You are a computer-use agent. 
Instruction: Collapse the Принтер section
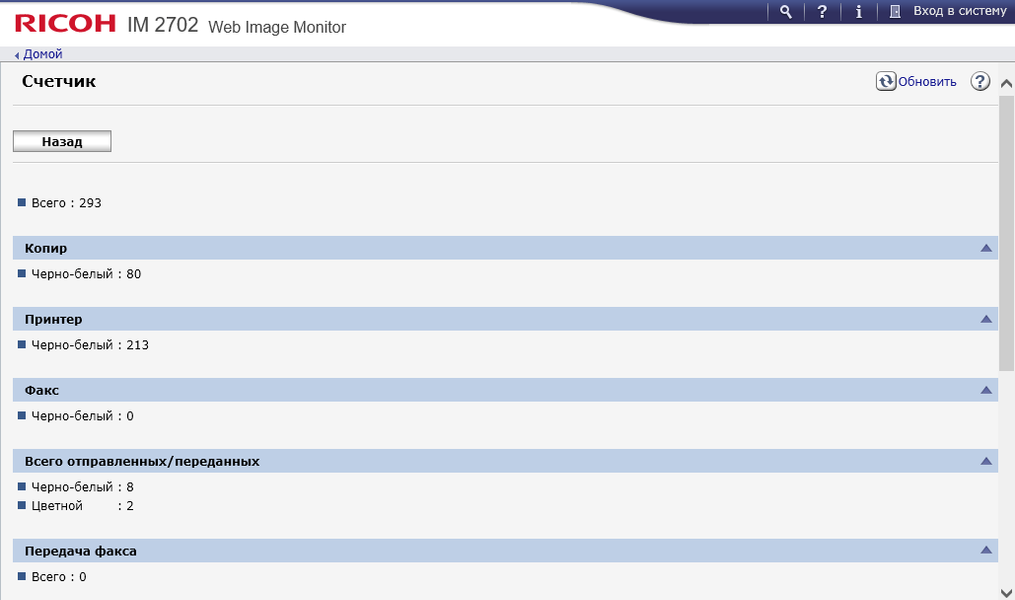[x=986, y=319]
